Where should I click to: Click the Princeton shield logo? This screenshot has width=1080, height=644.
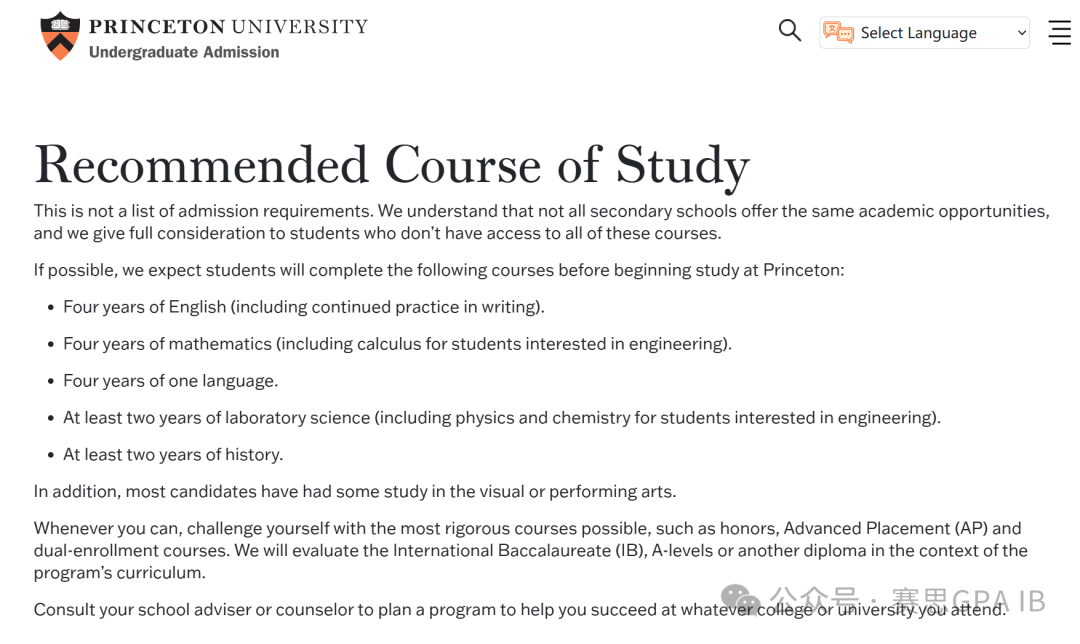[x=59, y=36]
